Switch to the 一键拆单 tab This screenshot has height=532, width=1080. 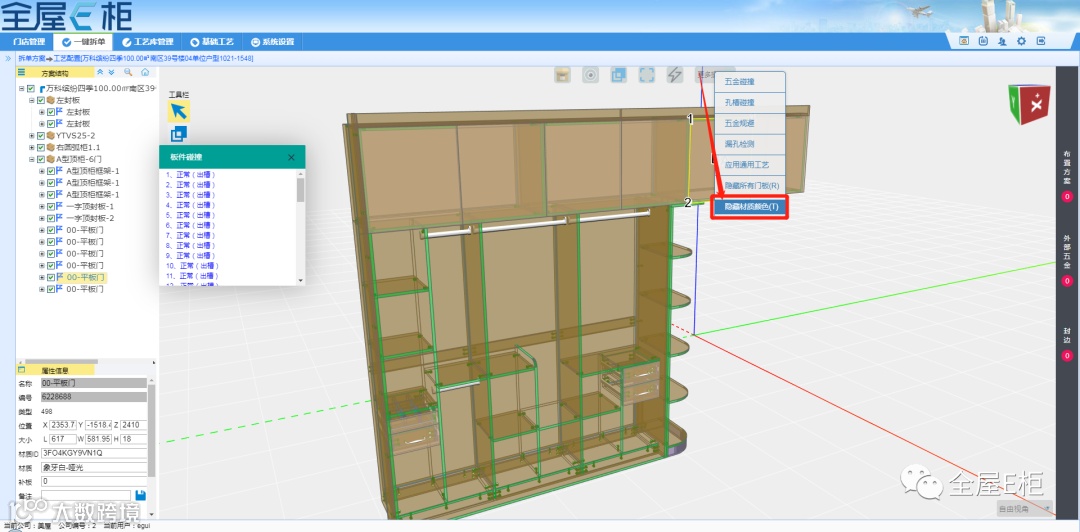point(83,42)
